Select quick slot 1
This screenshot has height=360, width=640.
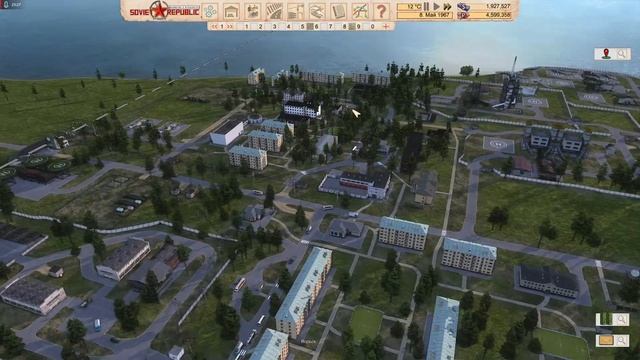[247, 27]
